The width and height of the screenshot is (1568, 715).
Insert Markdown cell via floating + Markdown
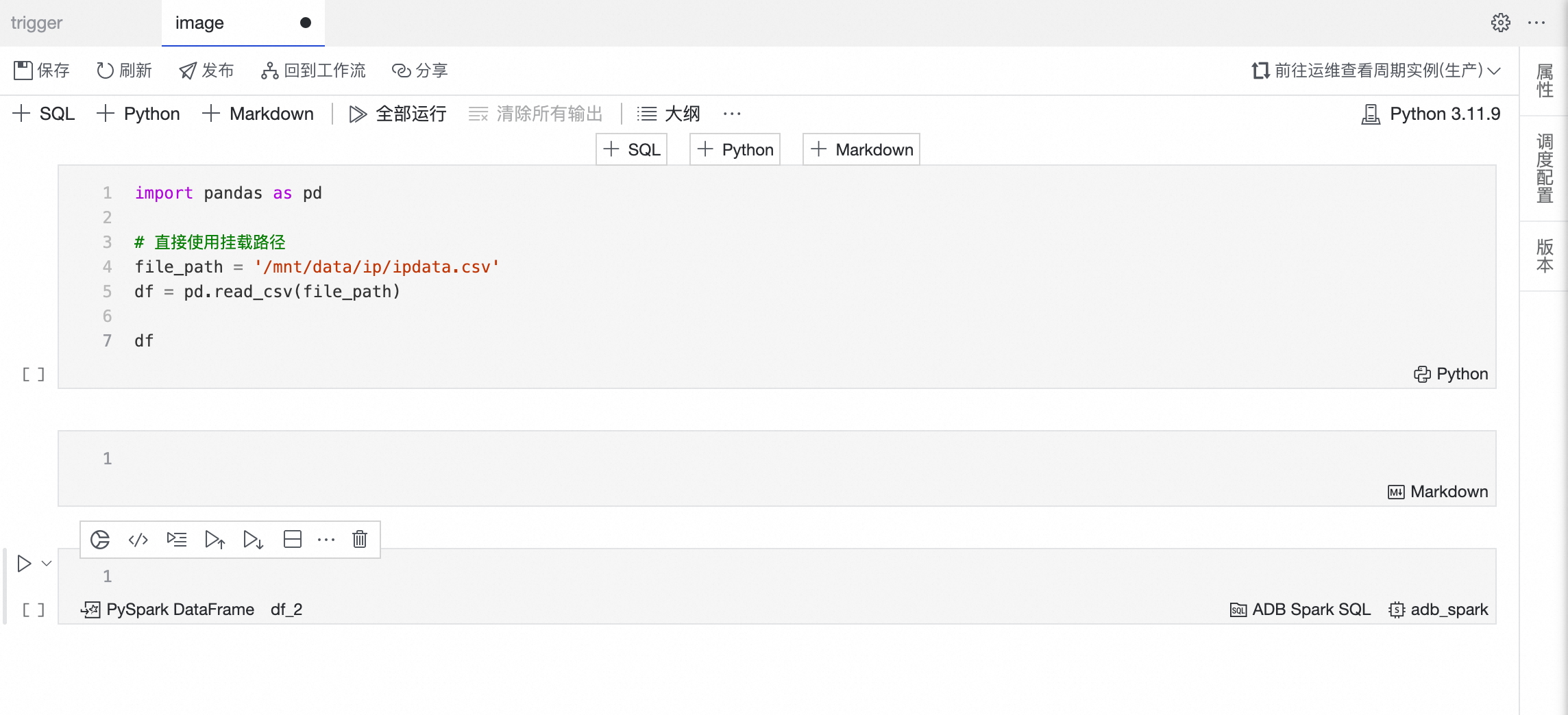[x=861, y=149]
